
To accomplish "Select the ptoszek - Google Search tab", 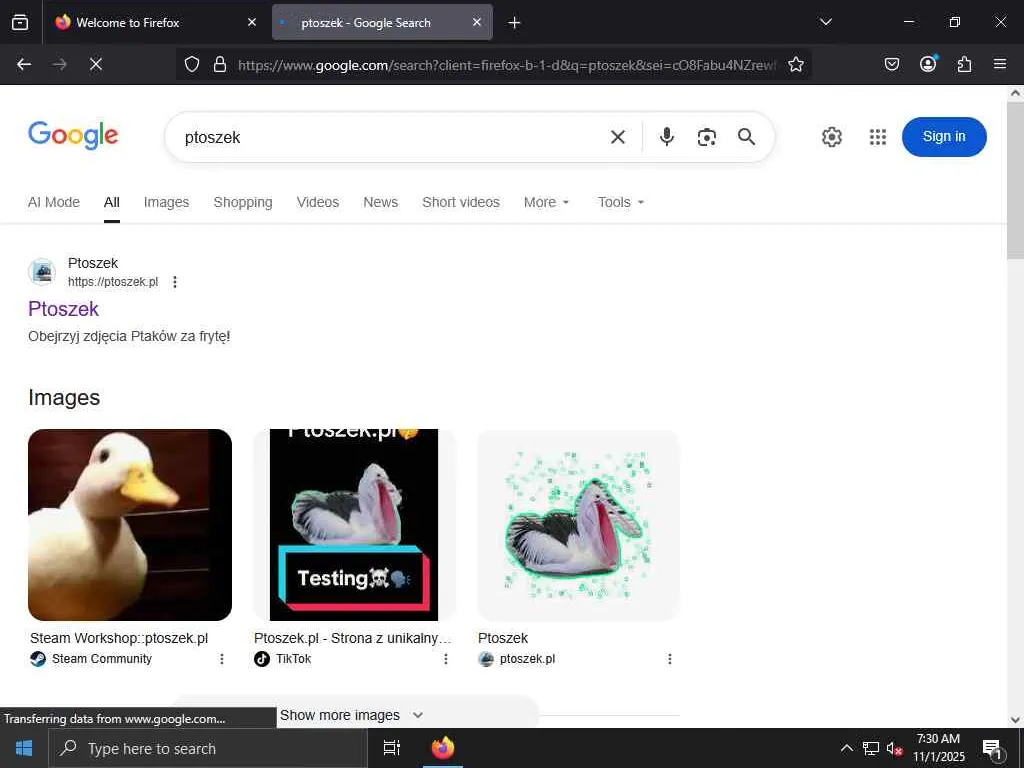I will [x=382, y=22].
